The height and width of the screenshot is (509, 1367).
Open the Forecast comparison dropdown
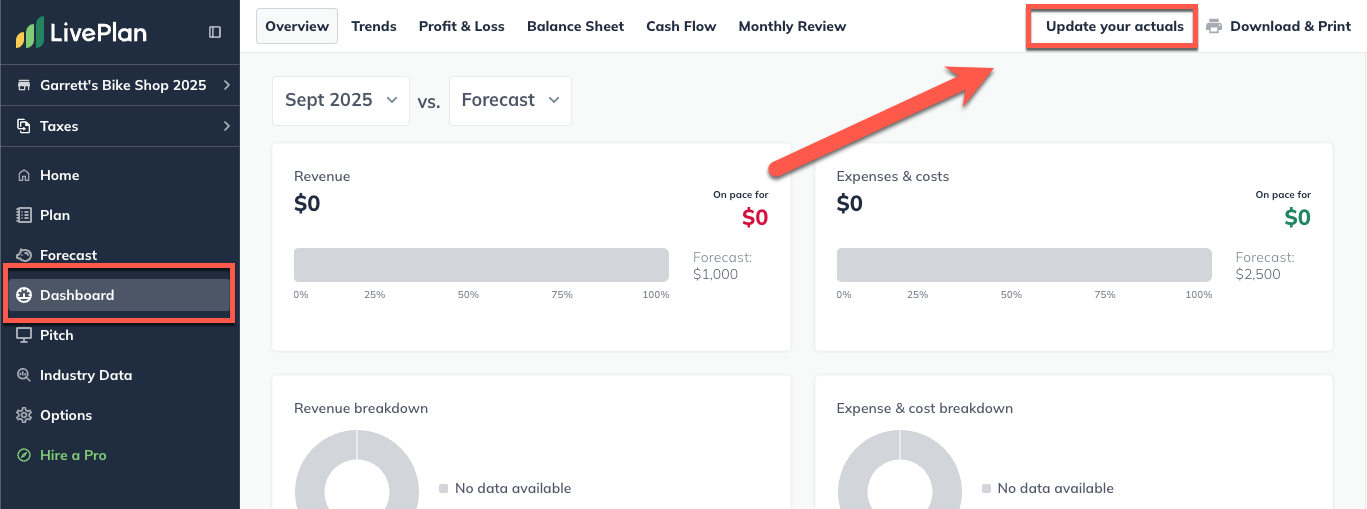(x=510, y=100)
